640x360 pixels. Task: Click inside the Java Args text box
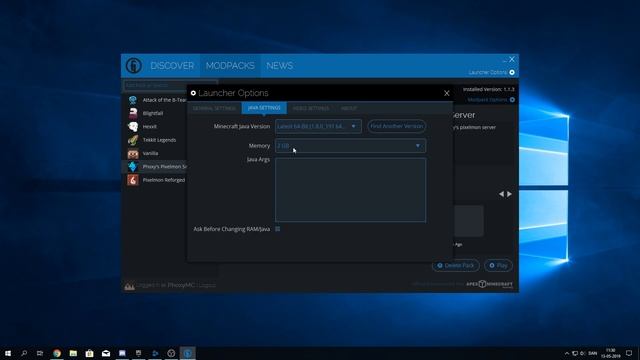coord(350,190)
